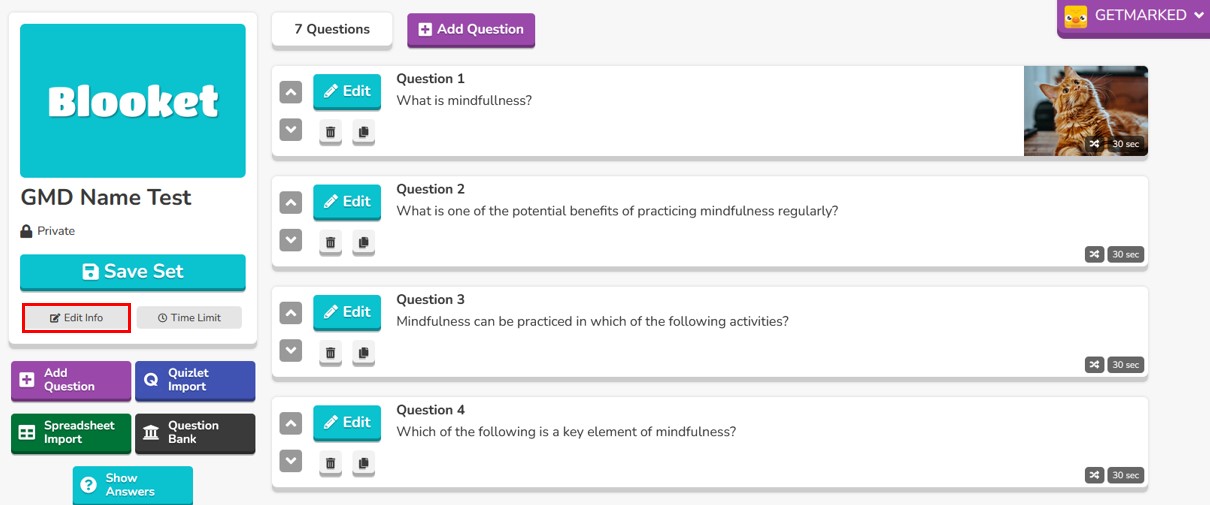
Task: Delete Question 4 using trash icon
Action: point(331,463)
